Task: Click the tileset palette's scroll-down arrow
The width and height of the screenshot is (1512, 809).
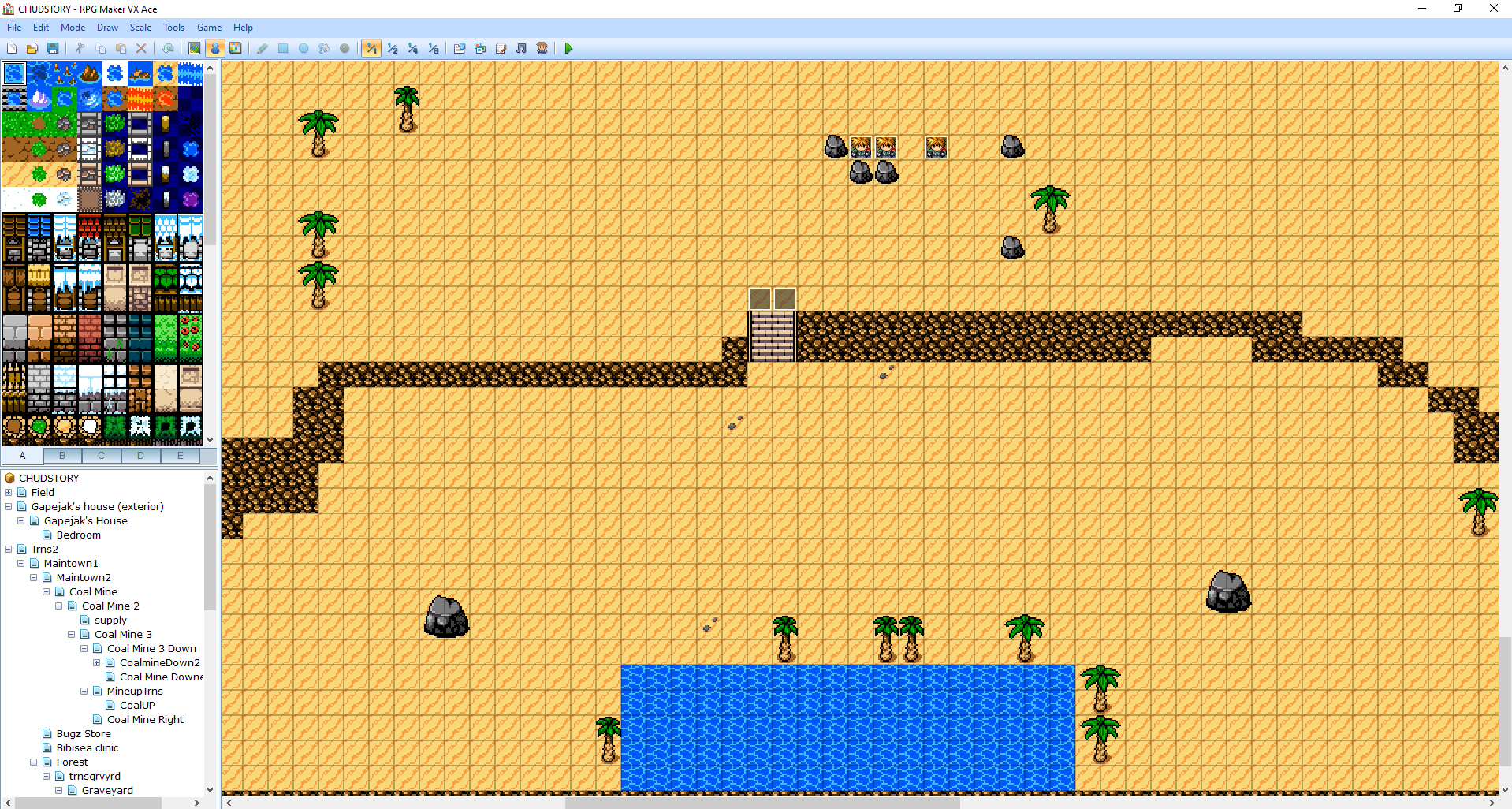Action: [210, 440]
